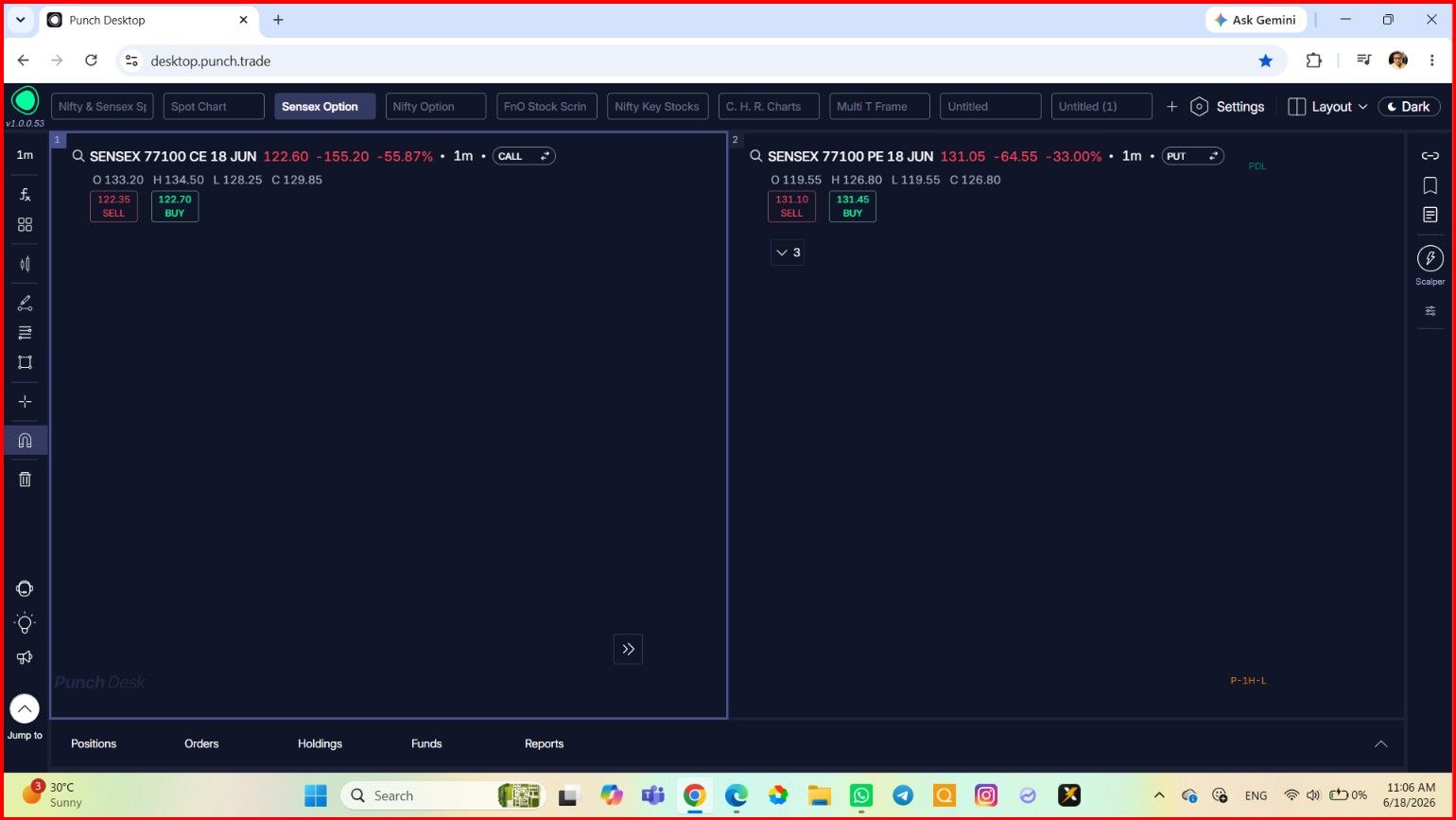This screenshot has width=1456, height=820.
Task: Click the Jump to up-arrow button
Action: [x=25, y=708]
